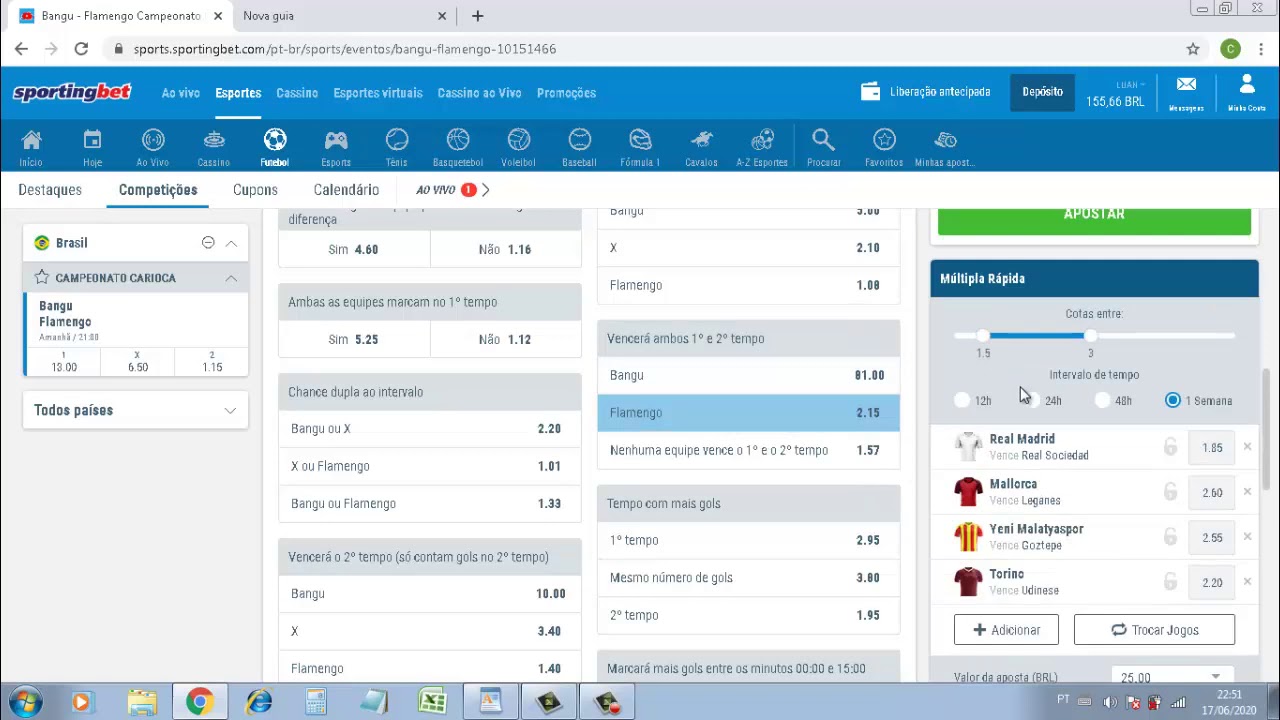Reload the browser page

point(81,49)
